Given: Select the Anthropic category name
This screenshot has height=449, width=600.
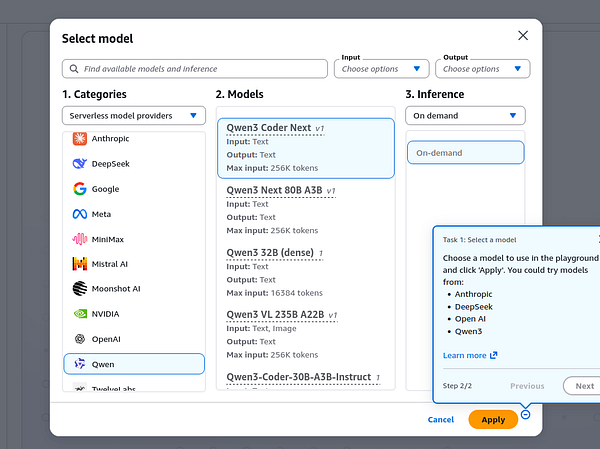Looking at the screenshot, I should click(110, 139).
